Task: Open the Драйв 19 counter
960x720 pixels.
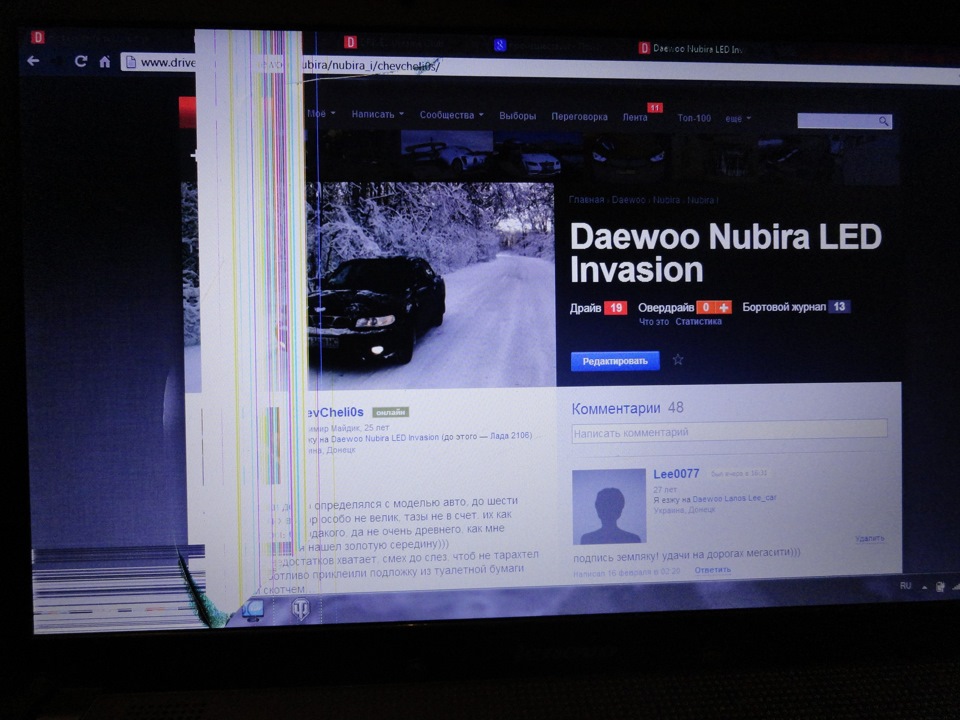Action: [x=598, y=307]
